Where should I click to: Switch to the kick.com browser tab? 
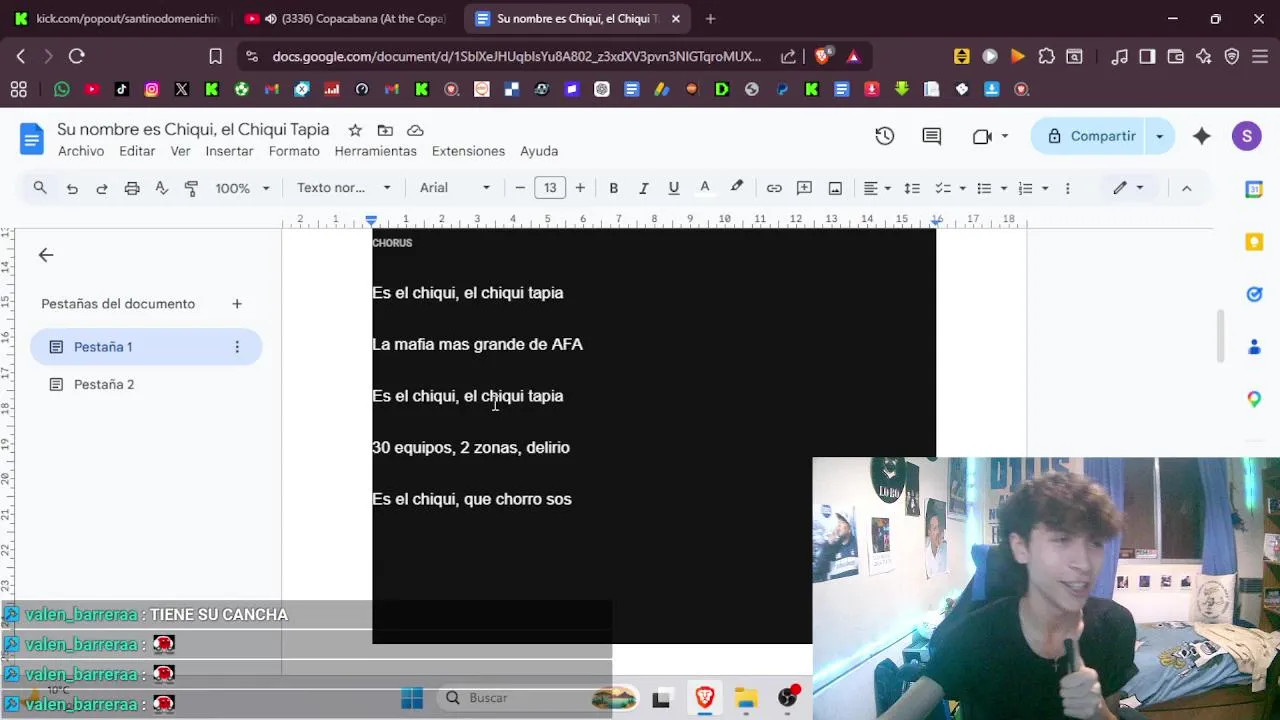click(116, 18)
